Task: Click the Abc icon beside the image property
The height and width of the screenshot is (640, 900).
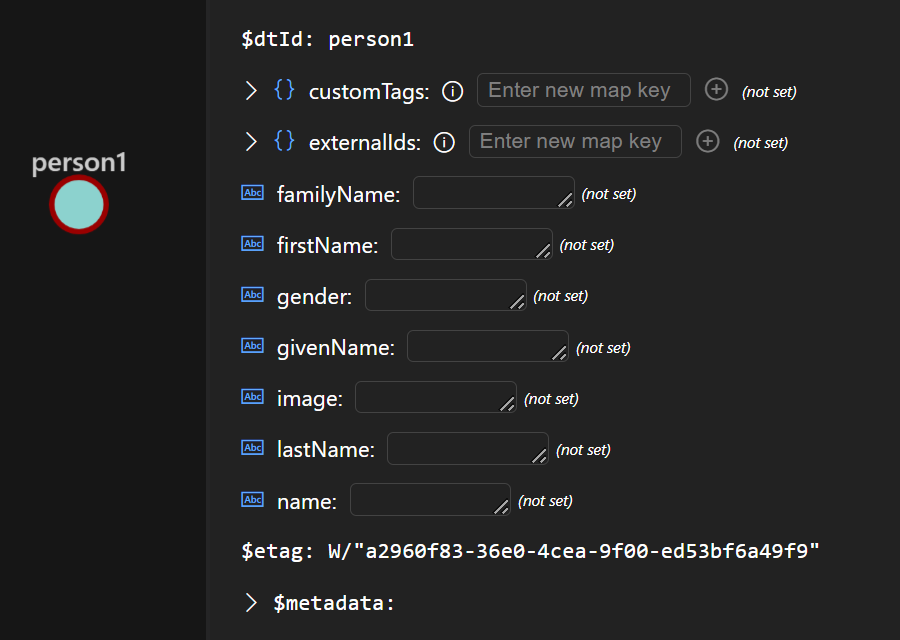Action: pos(252,396)
